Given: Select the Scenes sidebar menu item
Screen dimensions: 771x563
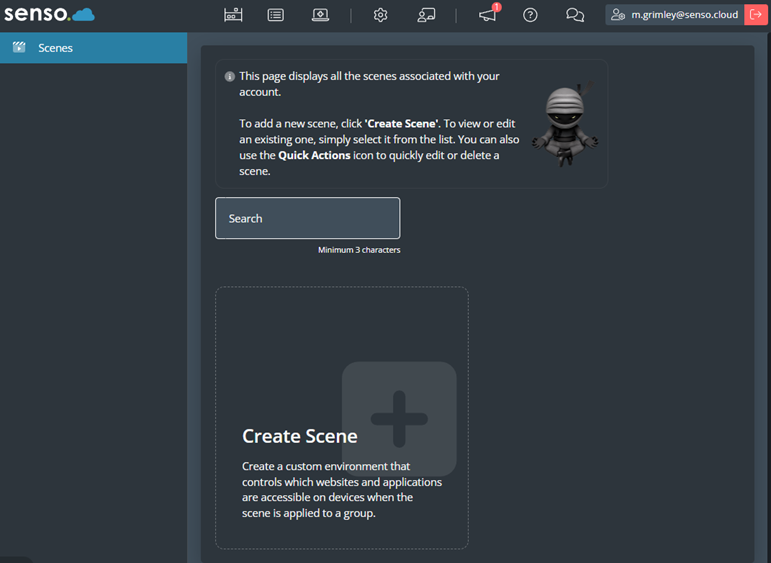Looking at the screenshot, I should (93, 48).
